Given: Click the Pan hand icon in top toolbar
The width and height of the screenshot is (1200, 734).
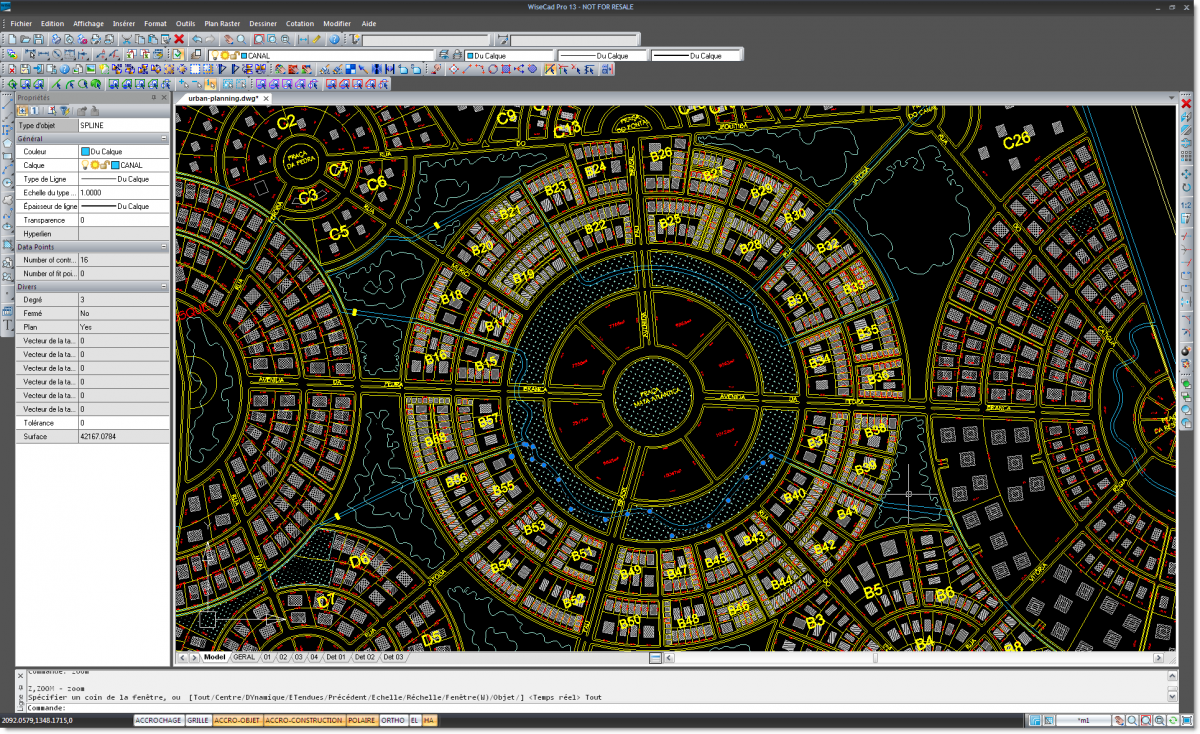Looking at the screenshot, I should coord(228,39).
